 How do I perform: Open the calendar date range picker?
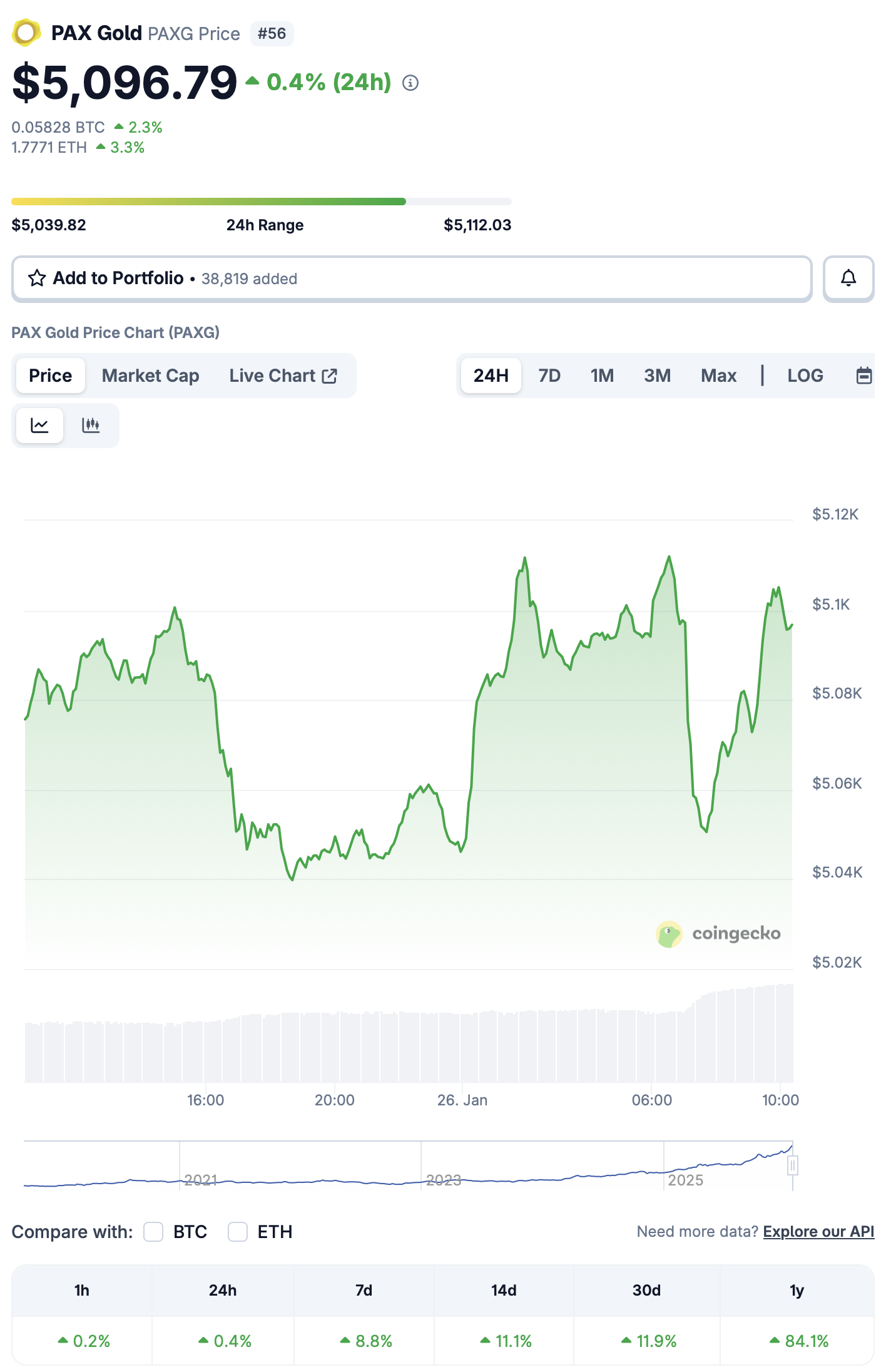pyautogui.click(x=864, y=376)
